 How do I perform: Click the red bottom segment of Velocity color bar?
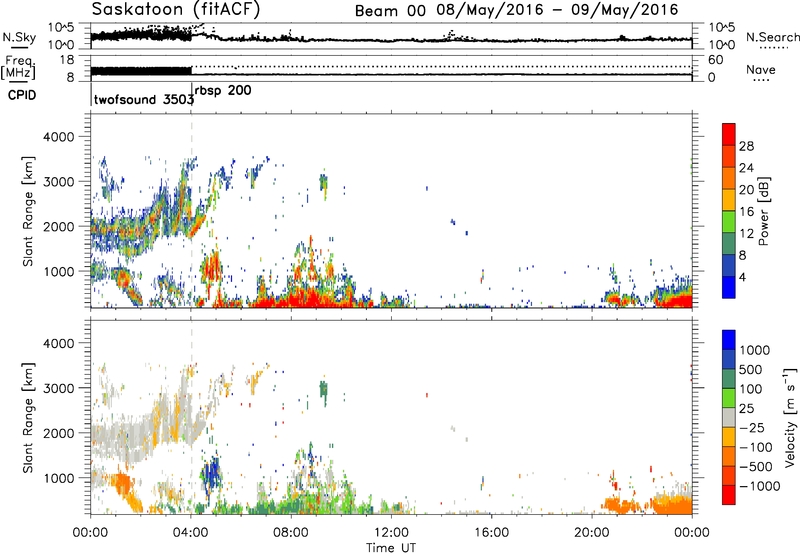click(x=729, y=495)
